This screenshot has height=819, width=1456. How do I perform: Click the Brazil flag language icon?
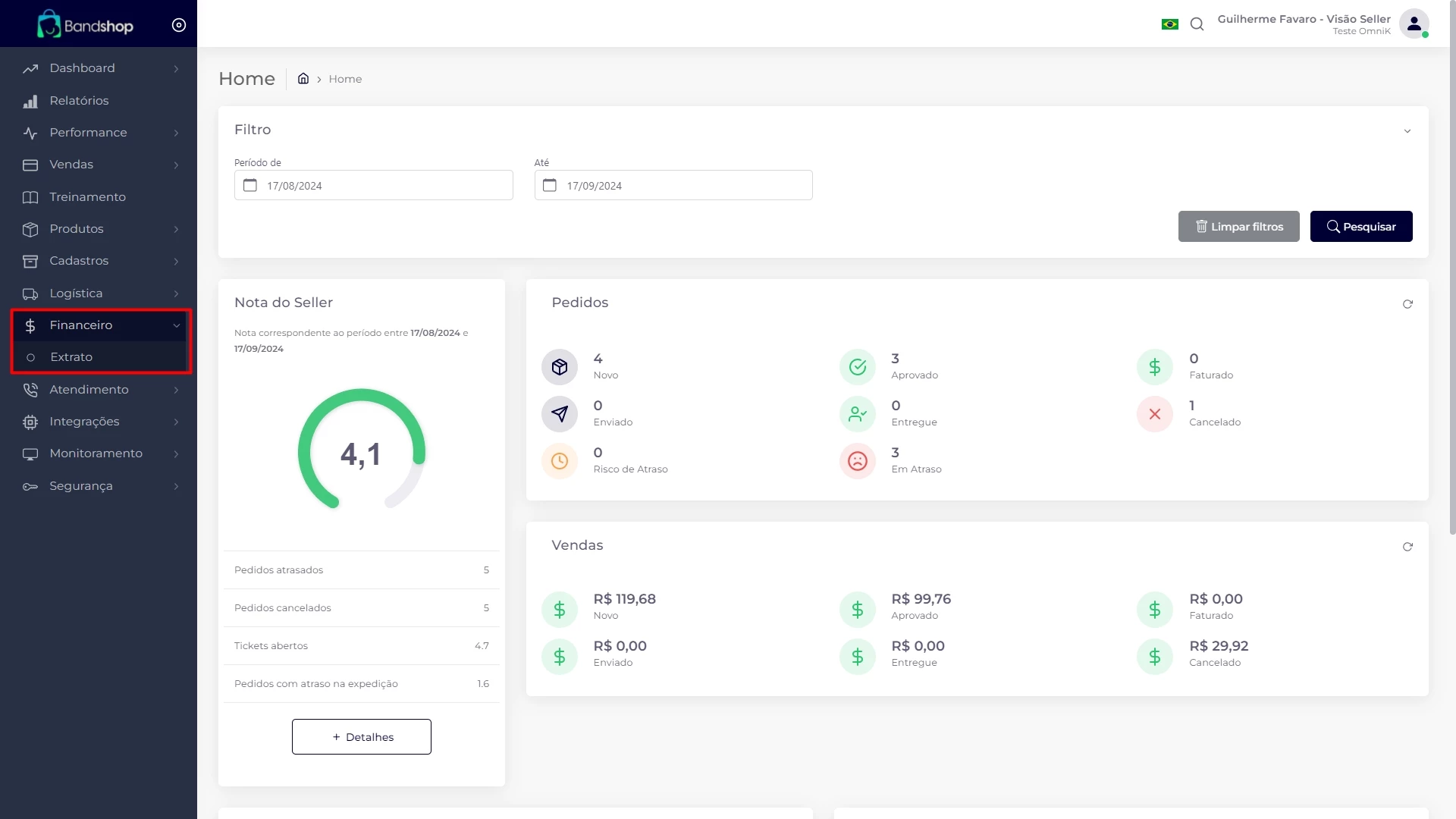click(x=1170, y=24)
